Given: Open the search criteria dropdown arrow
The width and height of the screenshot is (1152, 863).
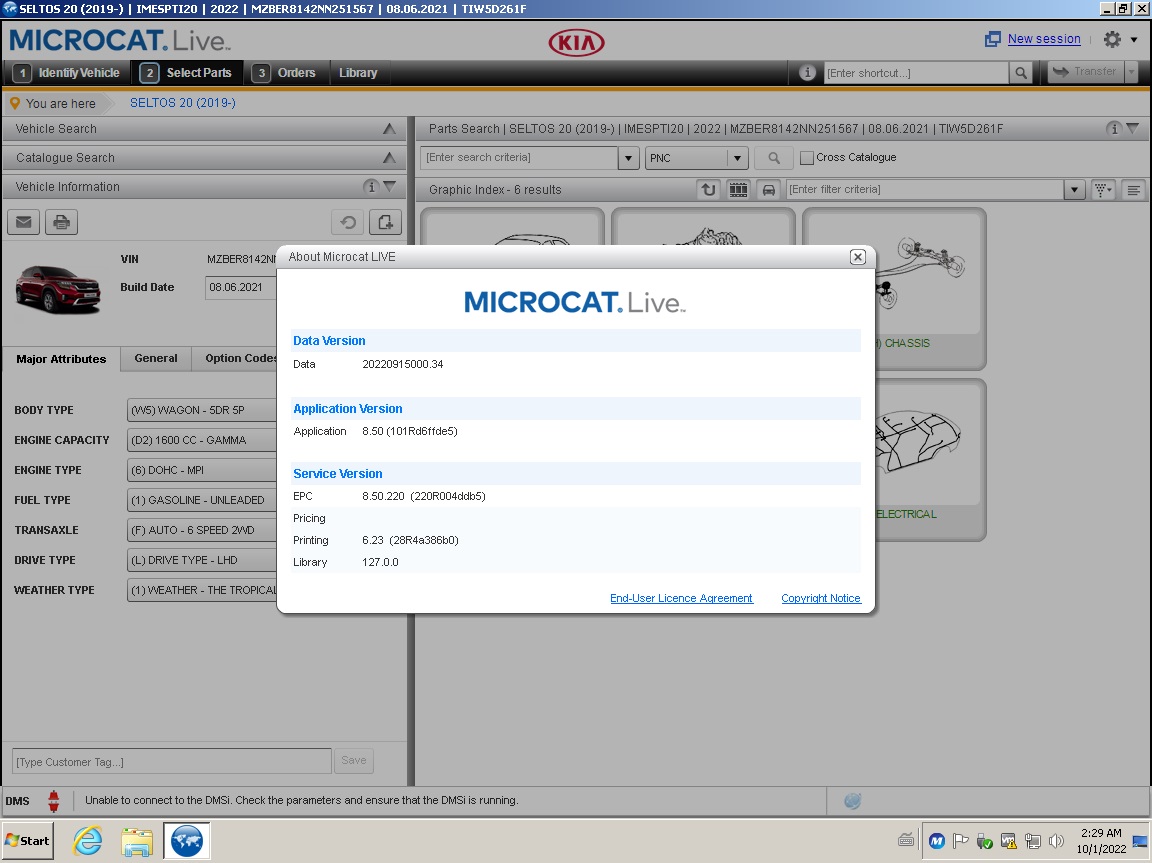Looking at the screenshot, I should [628, 158].
